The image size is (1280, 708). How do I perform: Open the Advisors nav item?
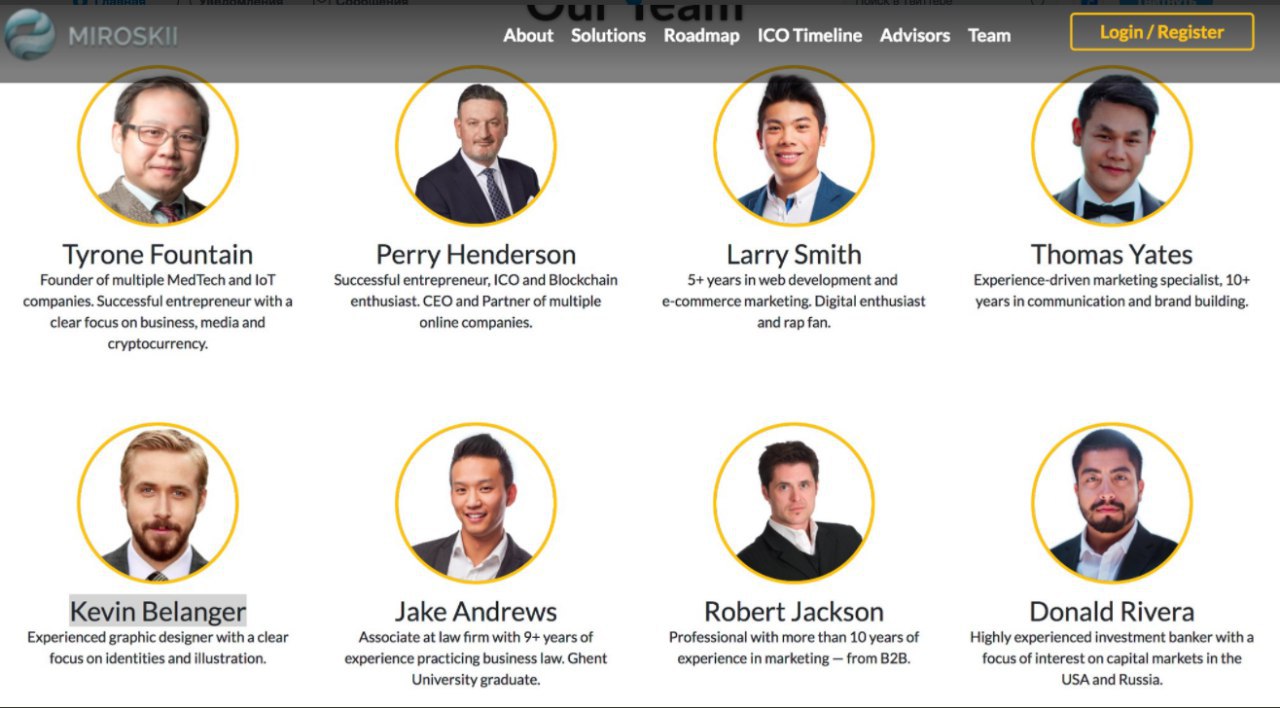(x=915, y=35)
